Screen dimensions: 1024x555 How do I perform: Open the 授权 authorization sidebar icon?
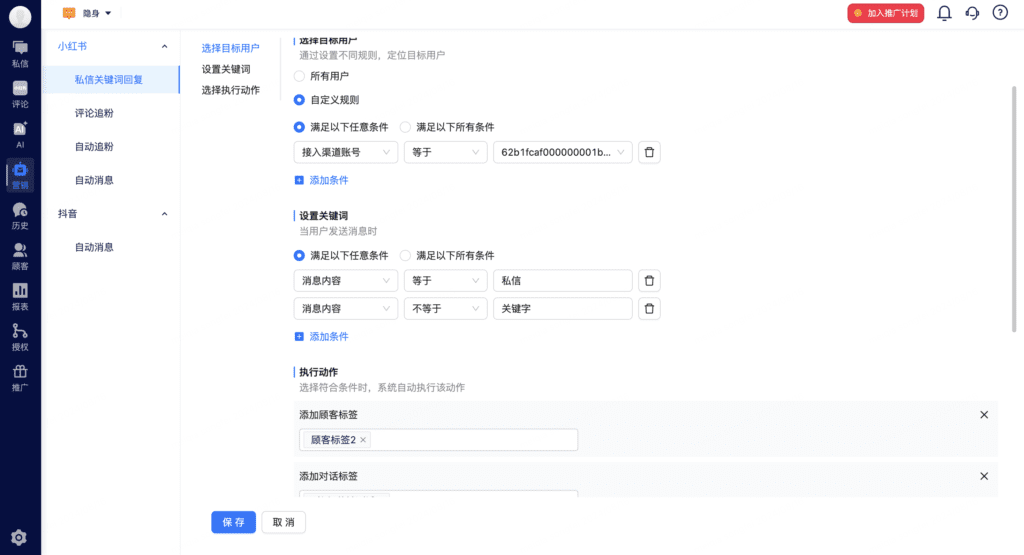click(20, 337)
